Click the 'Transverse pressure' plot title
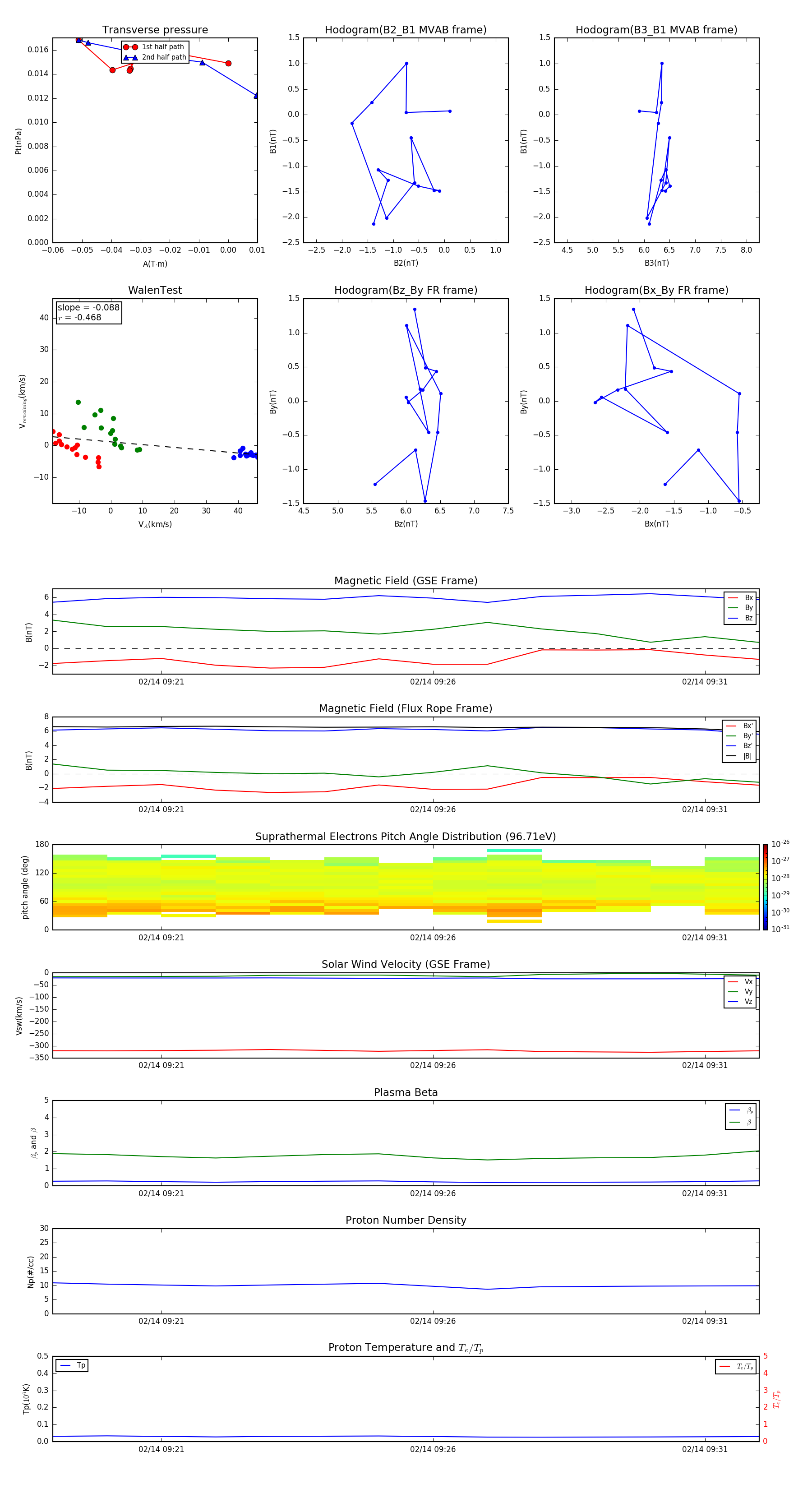The width and height of the screenshot is (812, 1489). [x=155, y=30]
